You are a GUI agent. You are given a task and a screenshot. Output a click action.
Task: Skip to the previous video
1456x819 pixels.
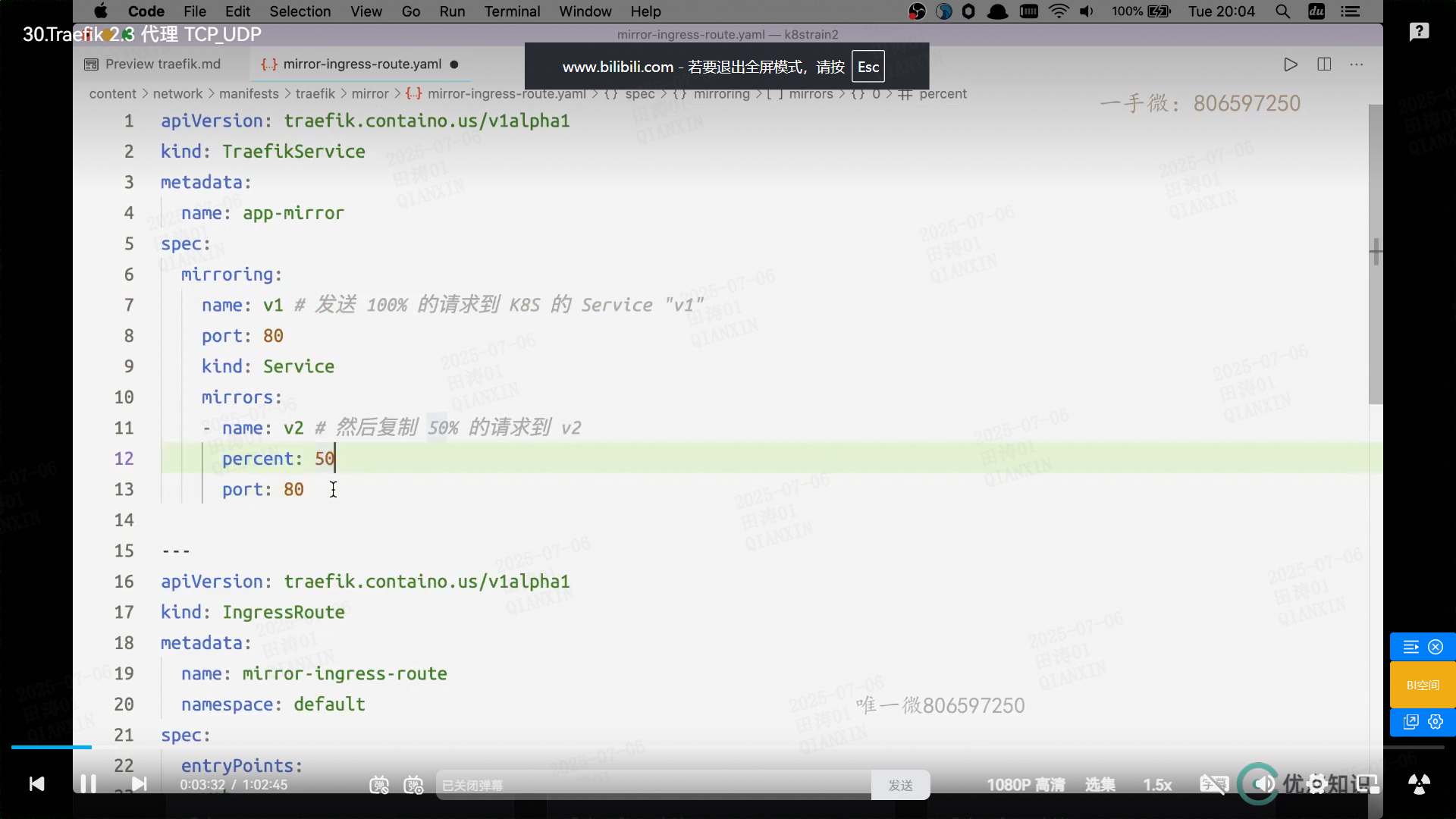[x=36, y=783]
